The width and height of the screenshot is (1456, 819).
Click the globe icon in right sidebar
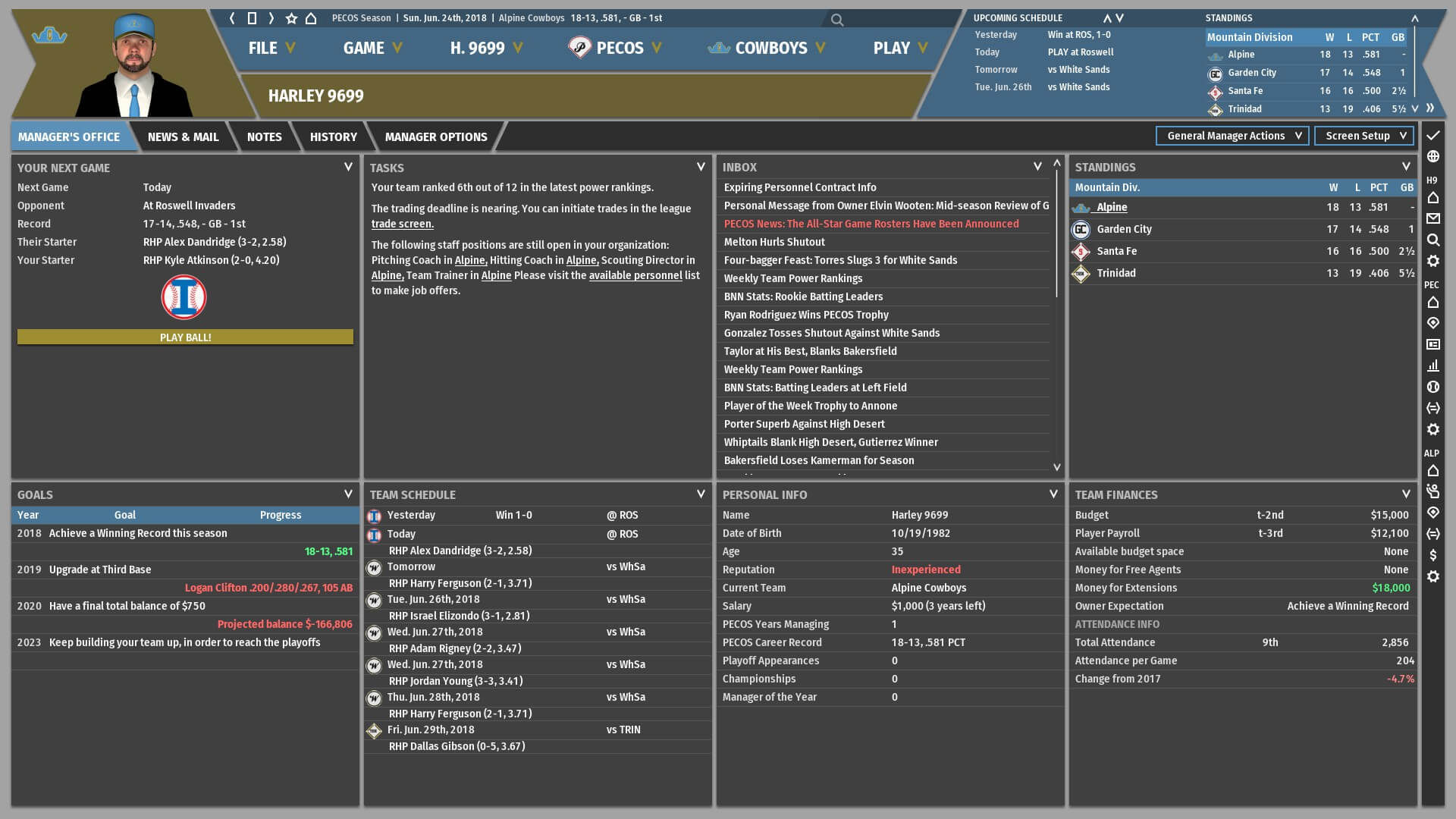click(1432, 156)
